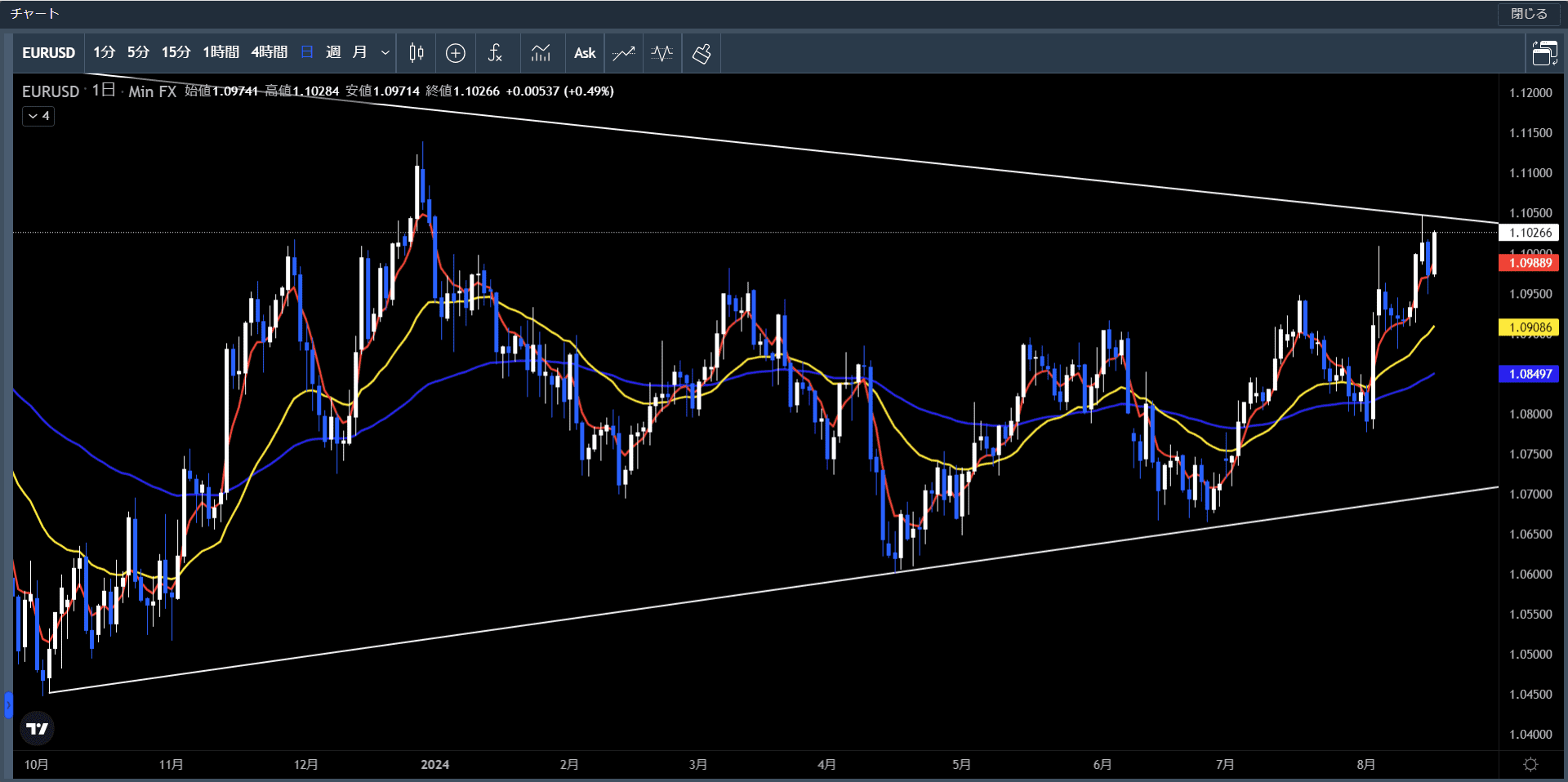Viewport: 1568px width, 782px height.
Task: Click the 終値1.10266 value in legend
Action: click(x=463, y=91)
